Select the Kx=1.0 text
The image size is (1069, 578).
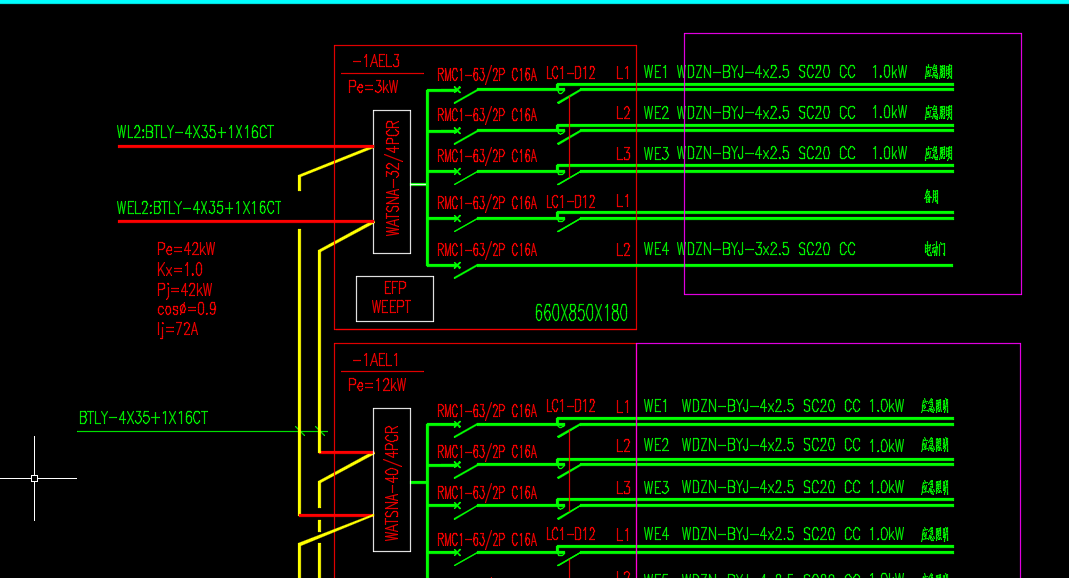[180, 269]
